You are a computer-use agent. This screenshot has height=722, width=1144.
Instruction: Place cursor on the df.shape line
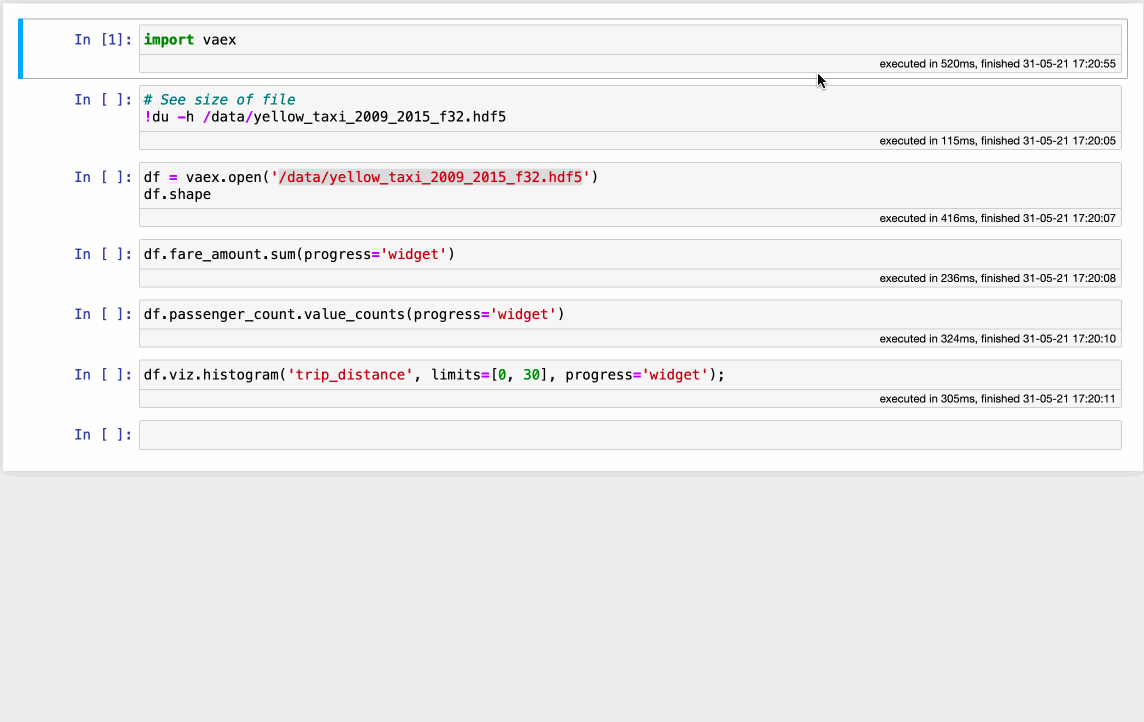click(178, 194)
